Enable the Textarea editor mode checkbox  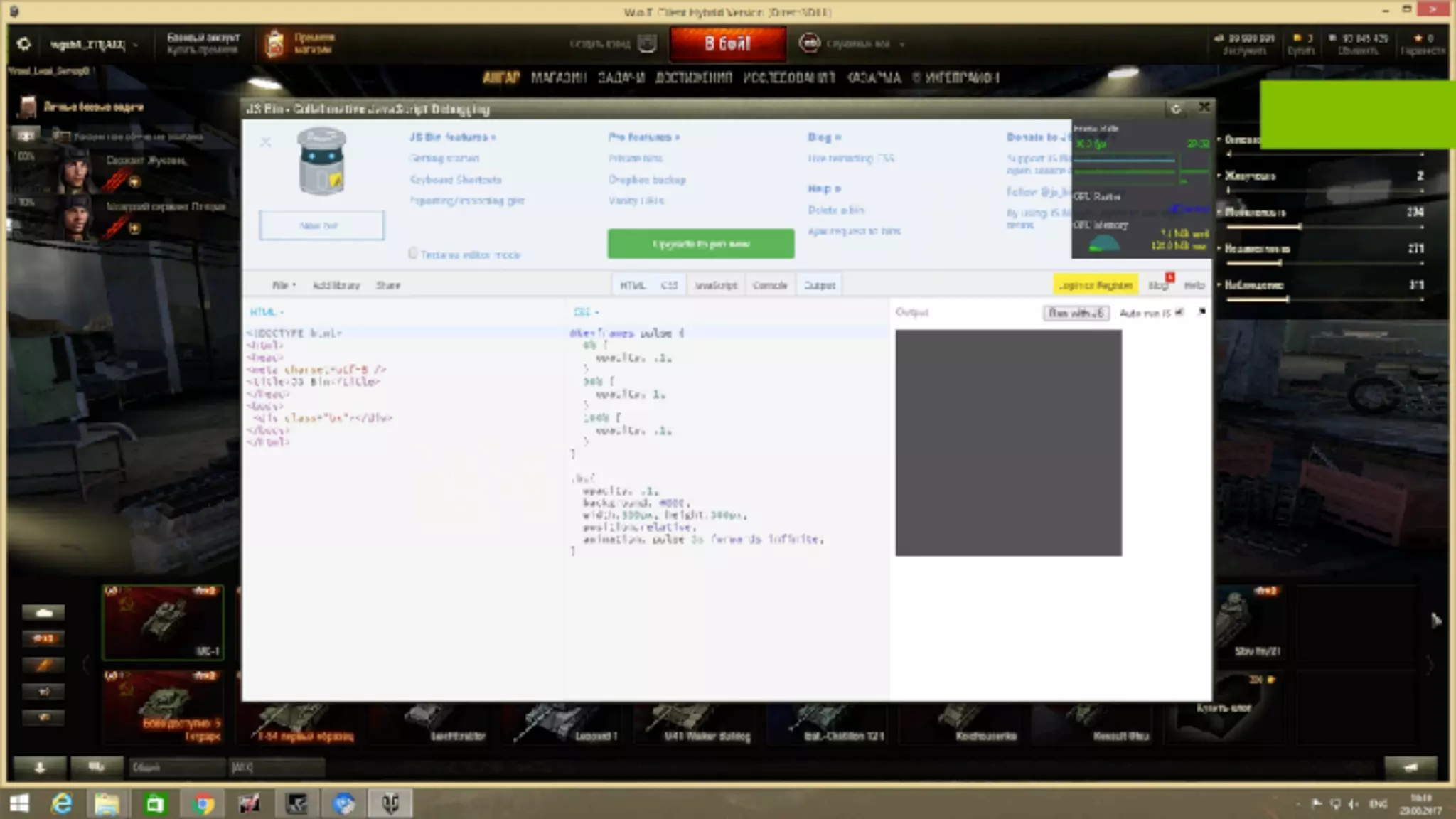[413, 254]
